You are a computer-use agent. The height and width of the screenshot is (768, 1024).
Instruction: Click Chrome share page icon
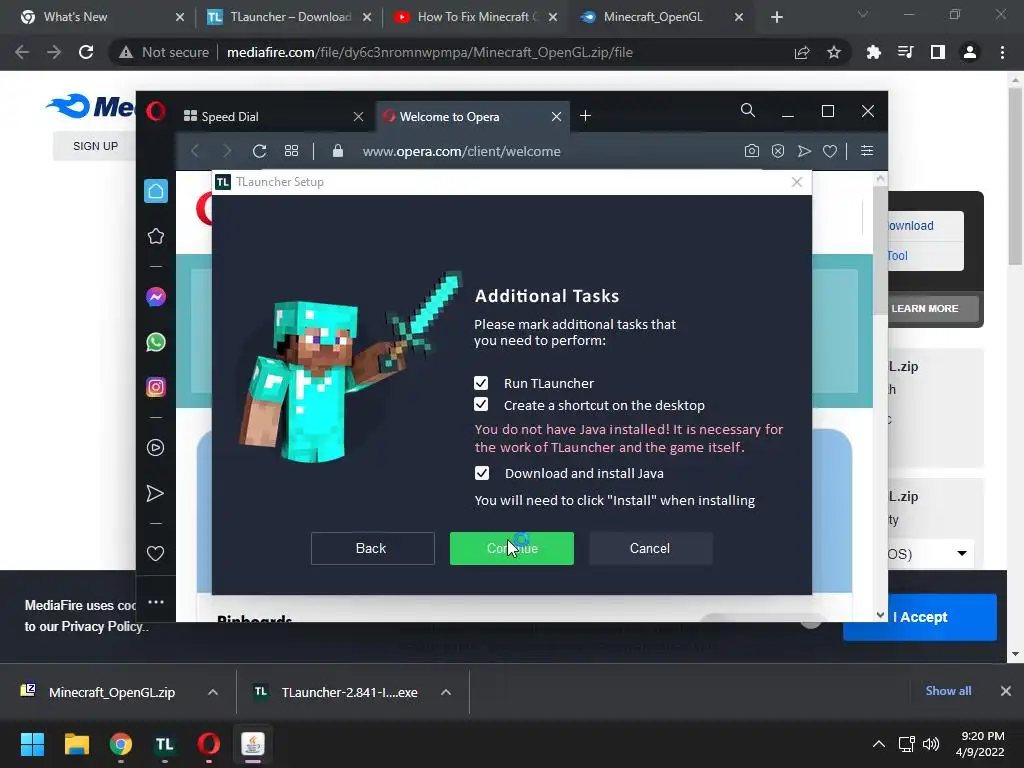[x=802, y=52]
